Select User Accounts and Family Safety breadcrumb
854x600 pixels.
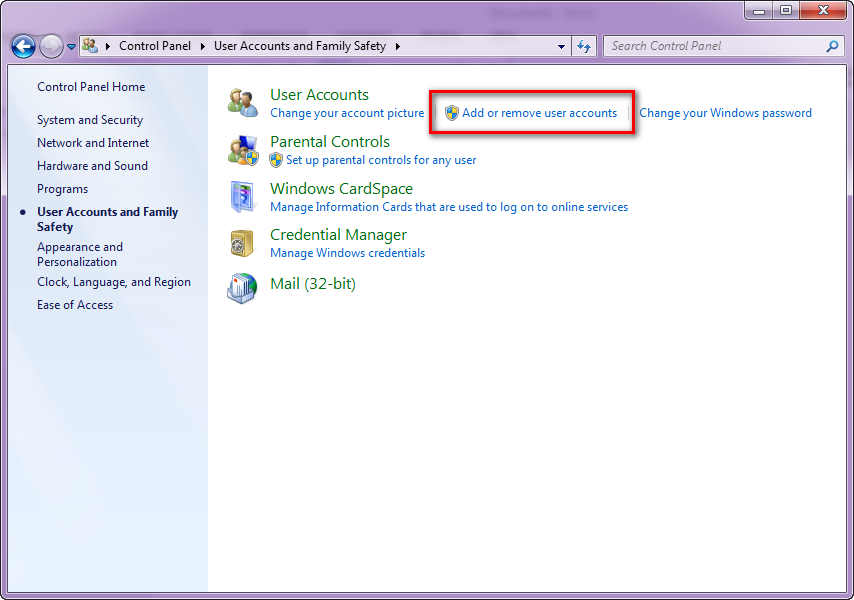coord(300,46)
